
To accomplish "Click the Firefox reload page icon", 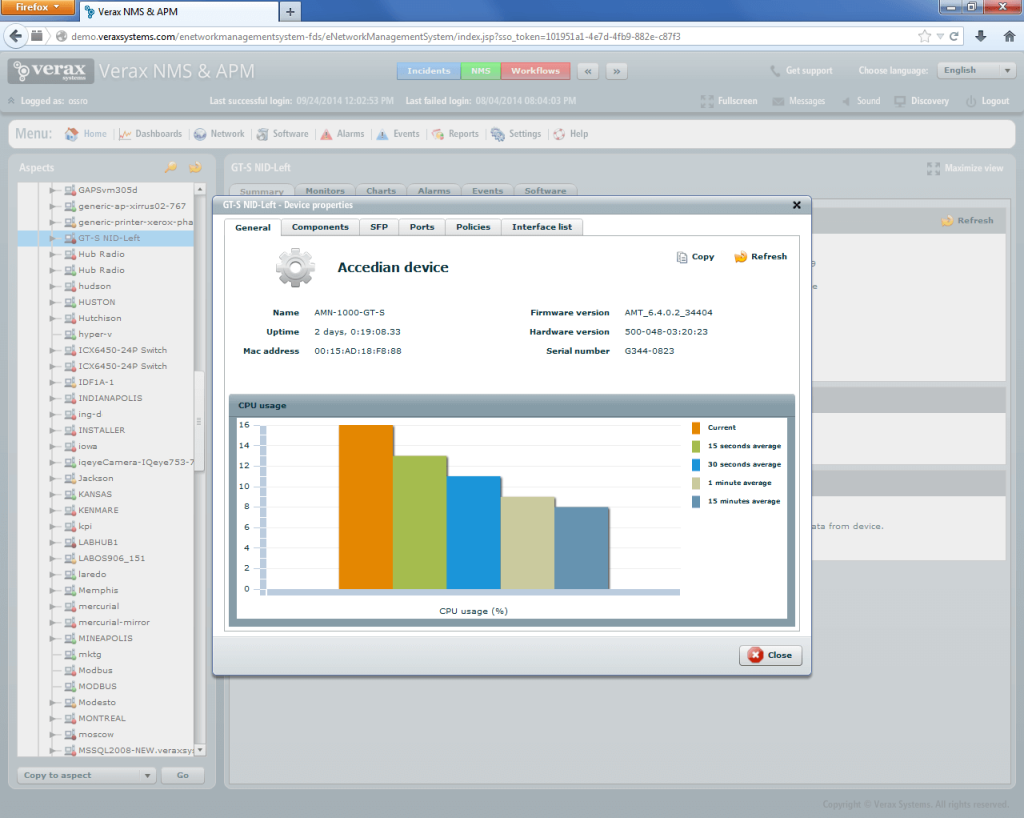I will [954, 37].
